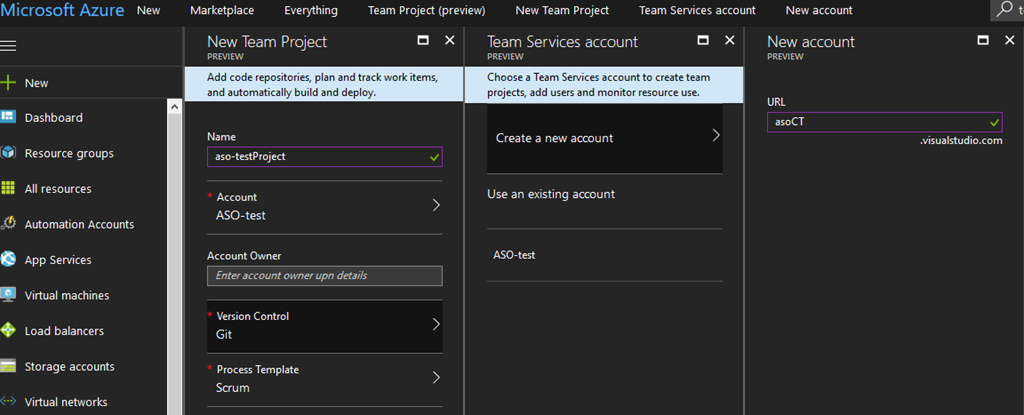Screen dimensions: 1024x415
Task: Toggle the hamburger menu to collapse sidebar
Action: (9, 46)
